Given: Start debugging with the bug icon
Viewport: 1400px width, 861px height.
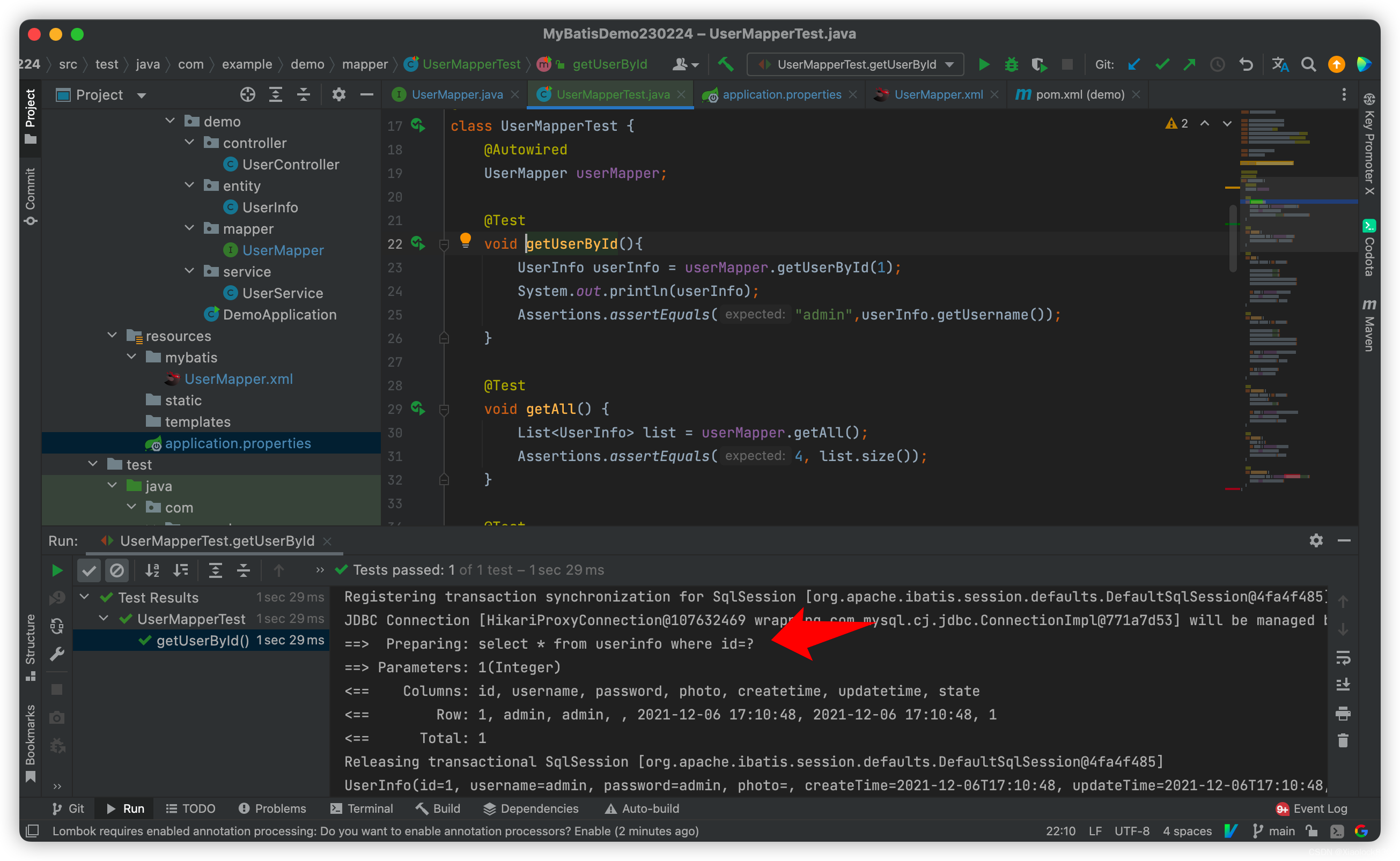Looking at the screenshot, I should [1011, 64].
